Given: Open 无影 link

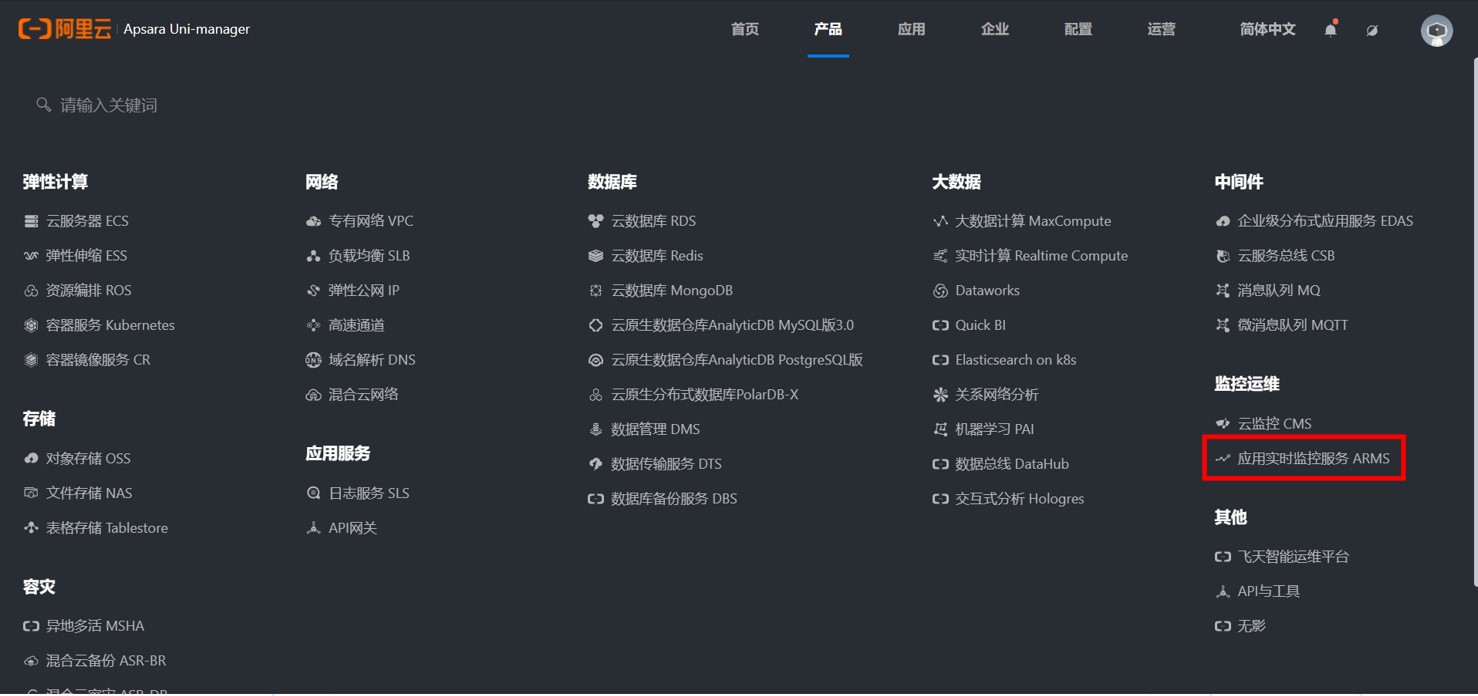Looking at the screenshot, I should pos(1251,626).
